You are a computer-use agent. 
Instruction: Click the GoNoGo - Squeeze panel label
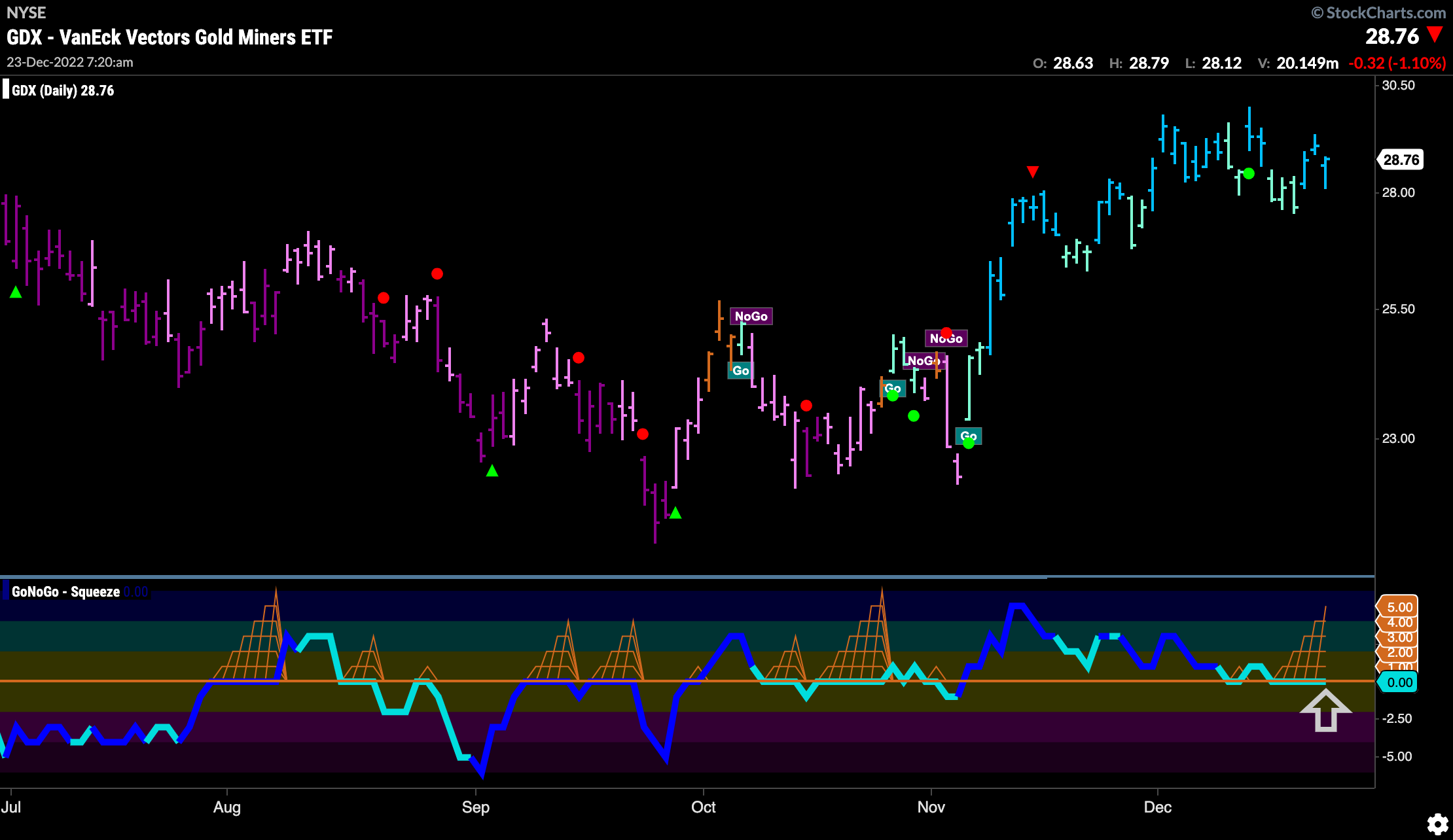pyautogui.click(x=65, y=591)
